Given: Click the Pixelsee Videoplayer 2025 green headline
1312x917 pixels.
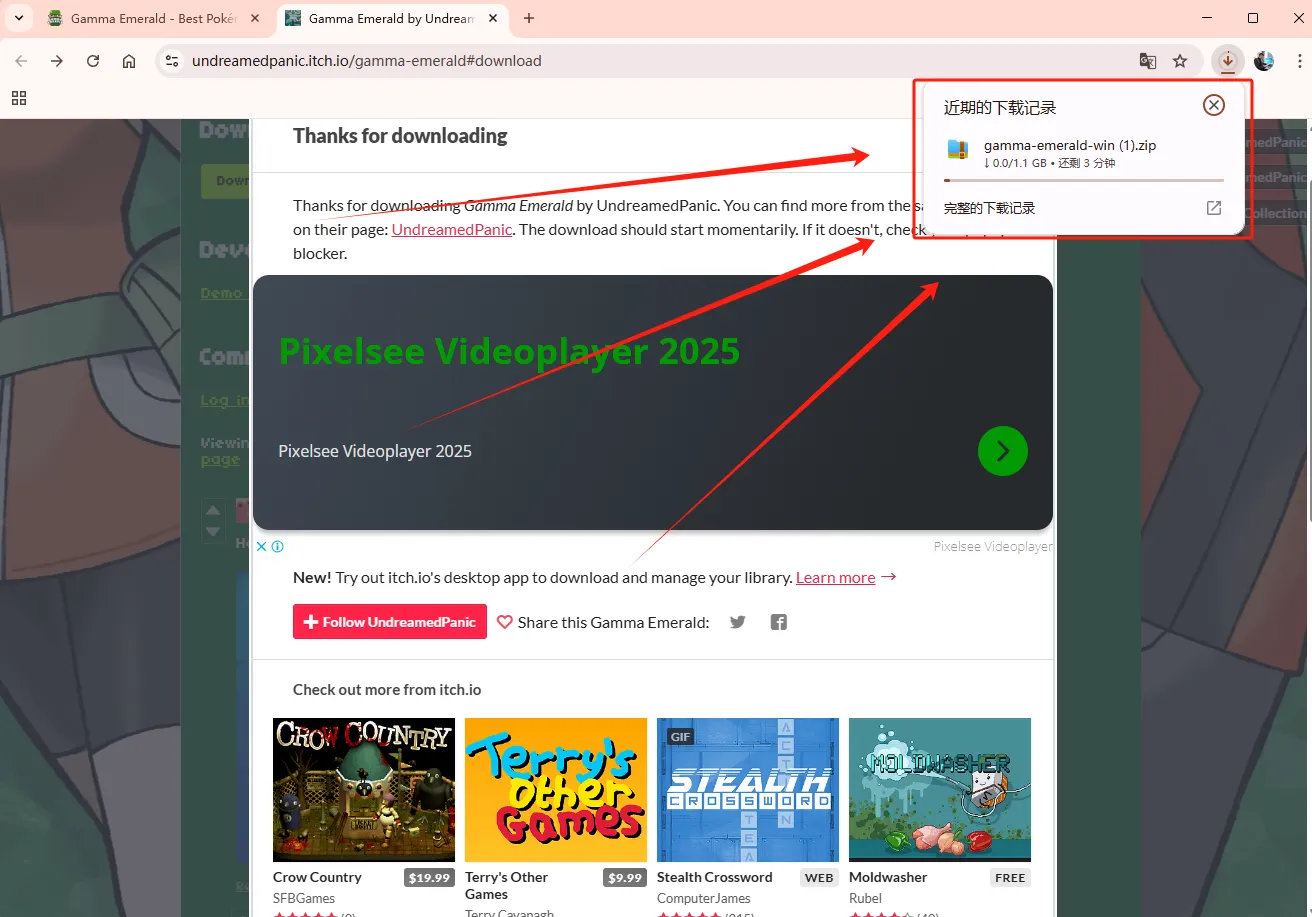Looking at the screenshot, I should point(509,351).
